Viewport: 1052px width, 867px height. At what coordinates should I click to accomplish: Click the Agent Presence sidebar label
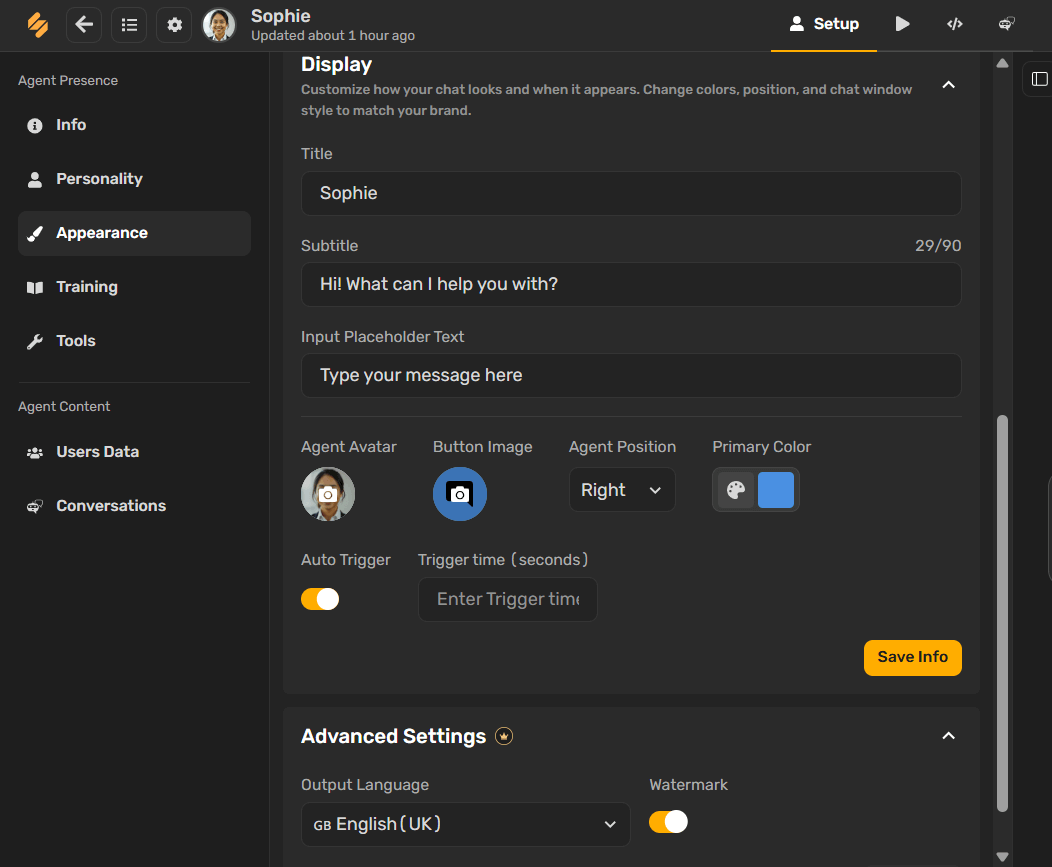(x=68, y=81)
